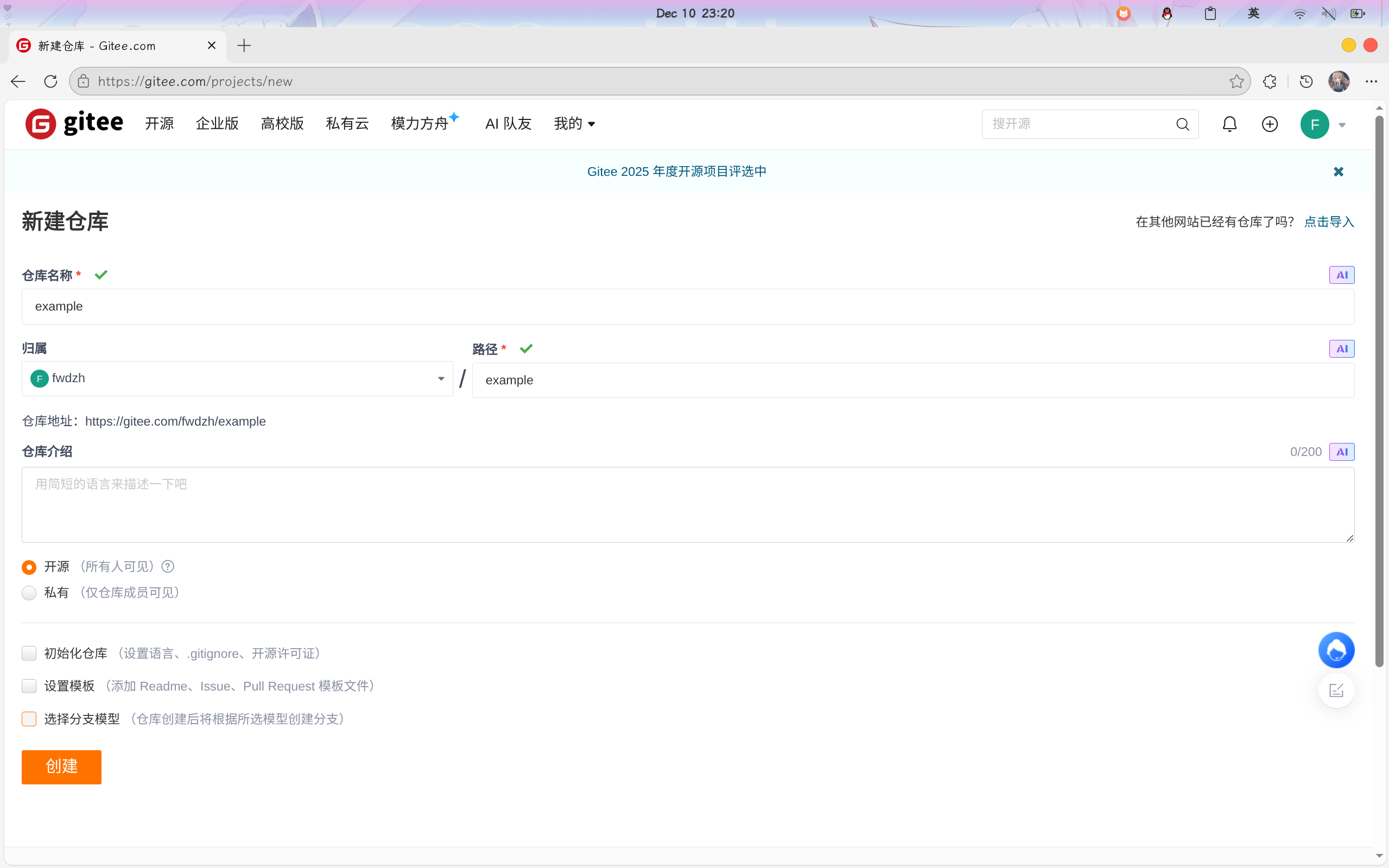Click the help question mark beside 开源
Viewport: 1389px width, 868px height.
168,567
